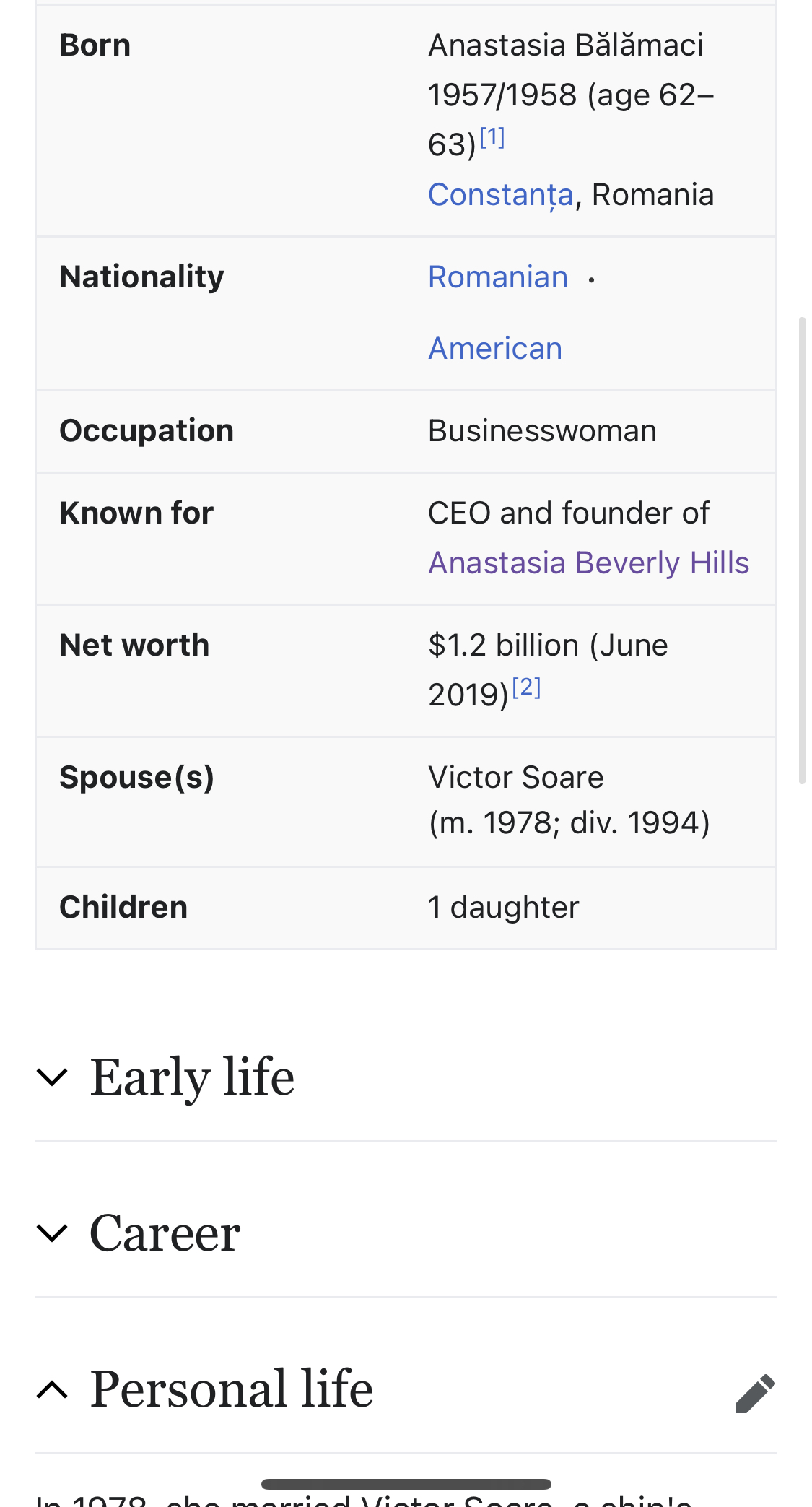Open citation [1] next to birth year

492,137
